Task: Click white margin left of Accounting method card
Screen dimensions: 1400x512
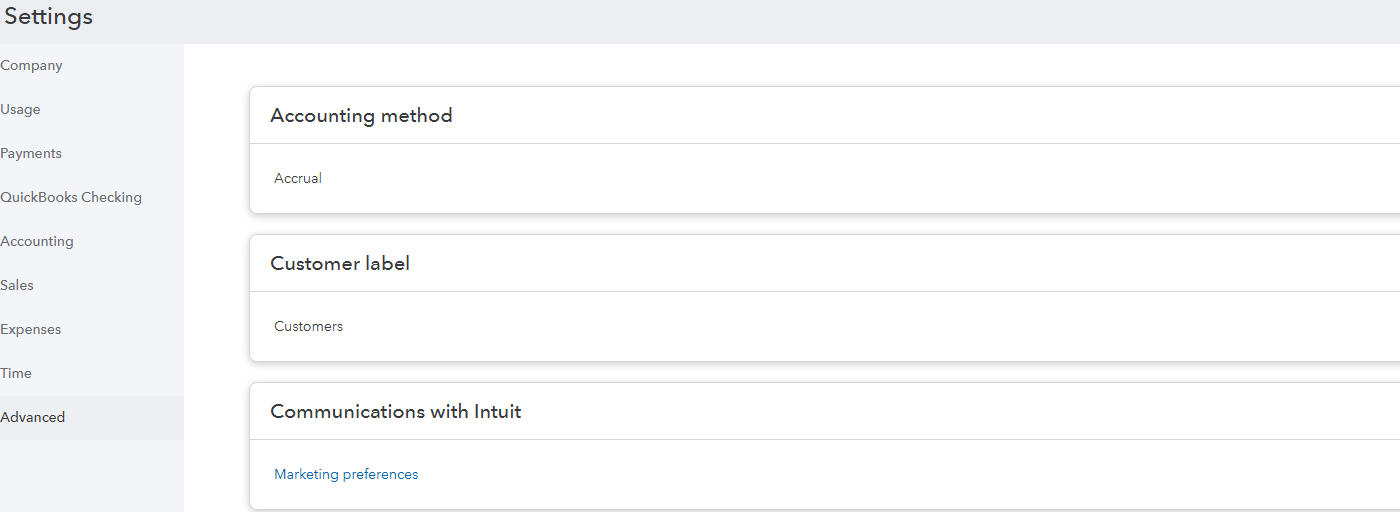Action: (x=216, y=150)
